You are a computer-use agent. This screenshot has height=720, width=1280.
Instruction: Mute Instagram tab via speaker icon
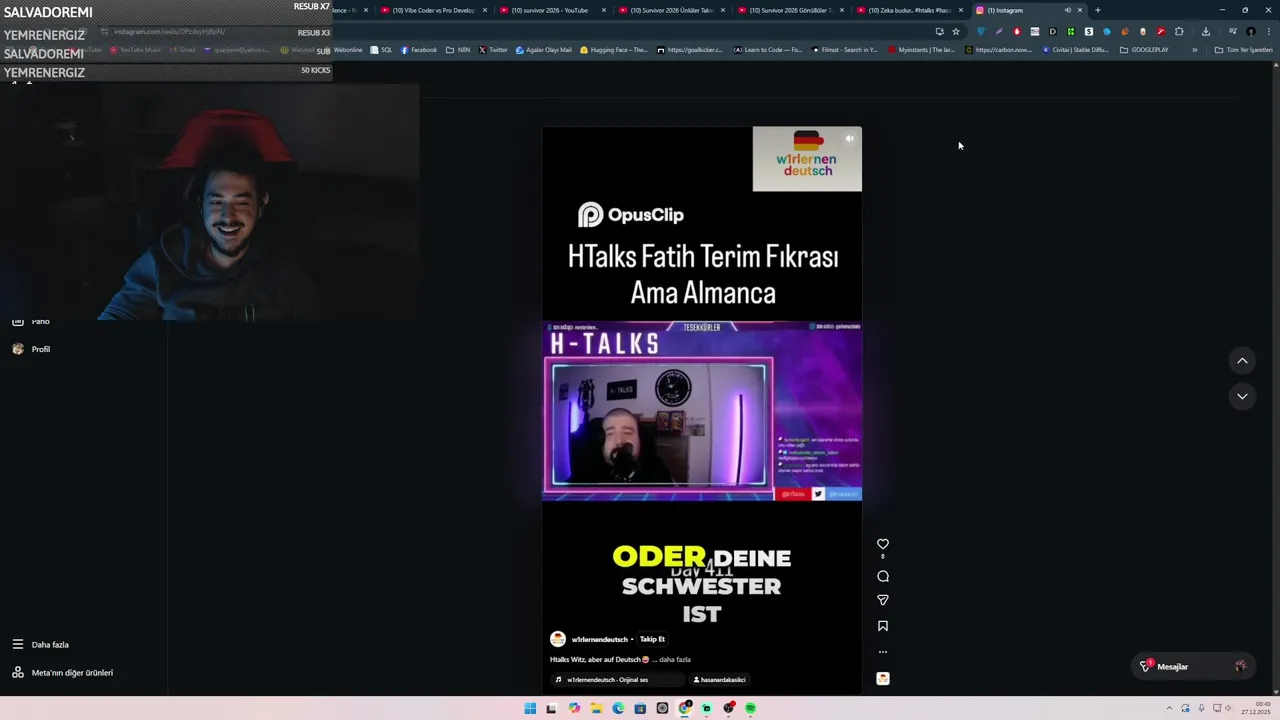click(1067, 10)
